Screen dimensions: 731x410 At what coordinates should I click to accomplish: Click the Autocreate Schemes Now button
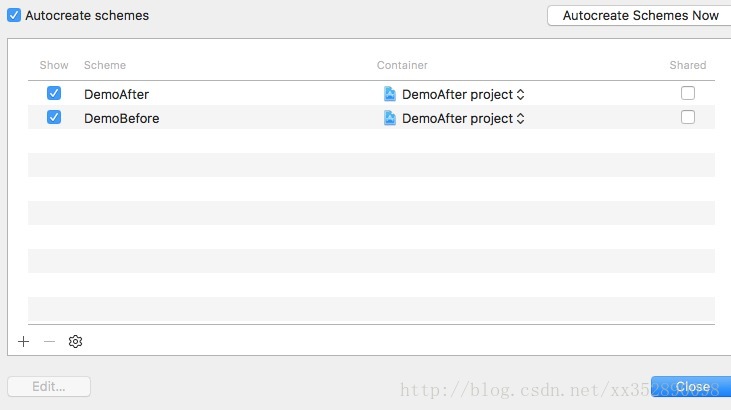click(x=640, y=15)
